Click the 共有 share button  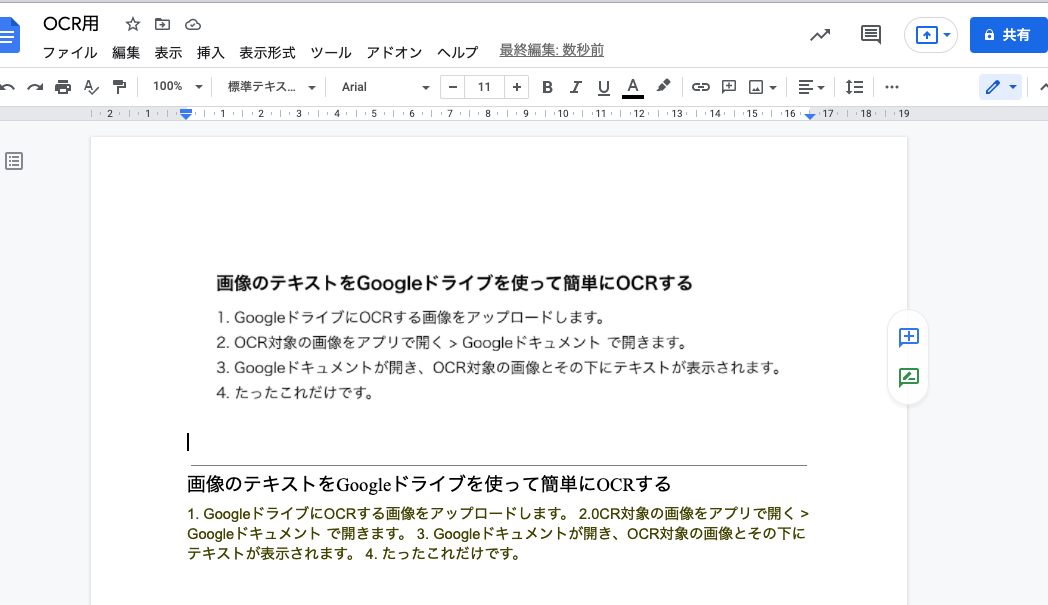click(x=1009, y=35)
